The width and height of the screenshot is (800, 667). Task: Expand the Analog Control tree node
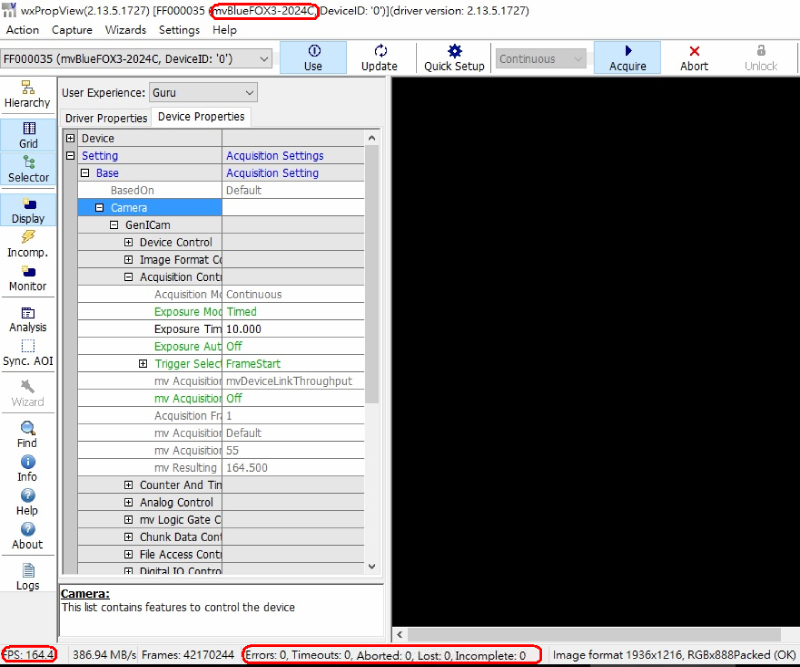pyautogui.click(x=129, y=502)
